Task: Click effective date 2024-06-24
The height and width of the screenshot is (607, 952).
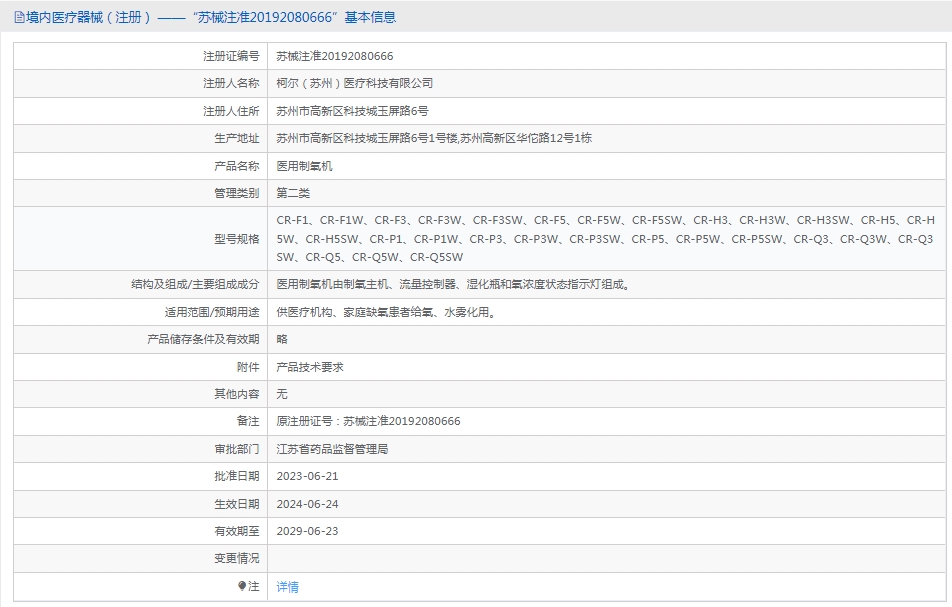Action: [307, 504]
